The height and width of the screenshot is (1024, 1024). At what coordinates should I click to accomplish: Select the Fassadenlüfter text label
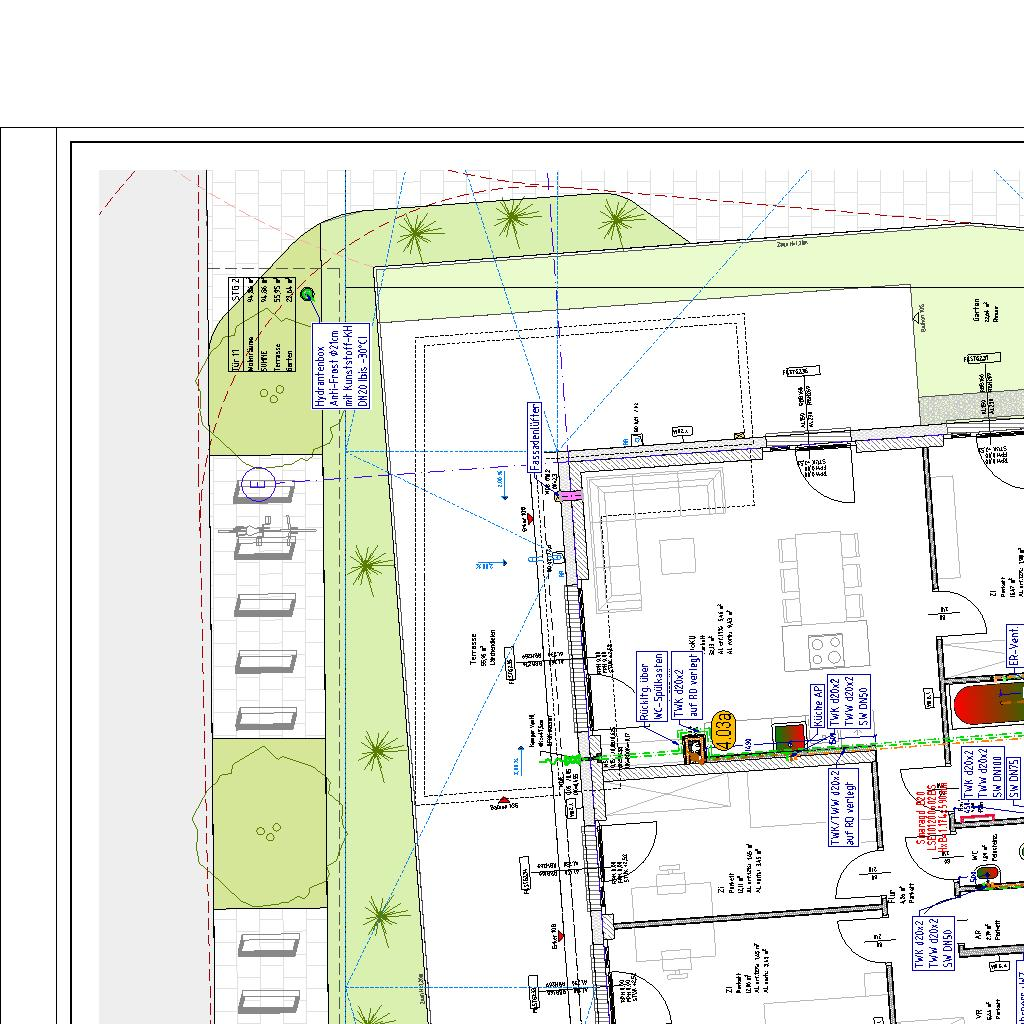coord(535,438)
